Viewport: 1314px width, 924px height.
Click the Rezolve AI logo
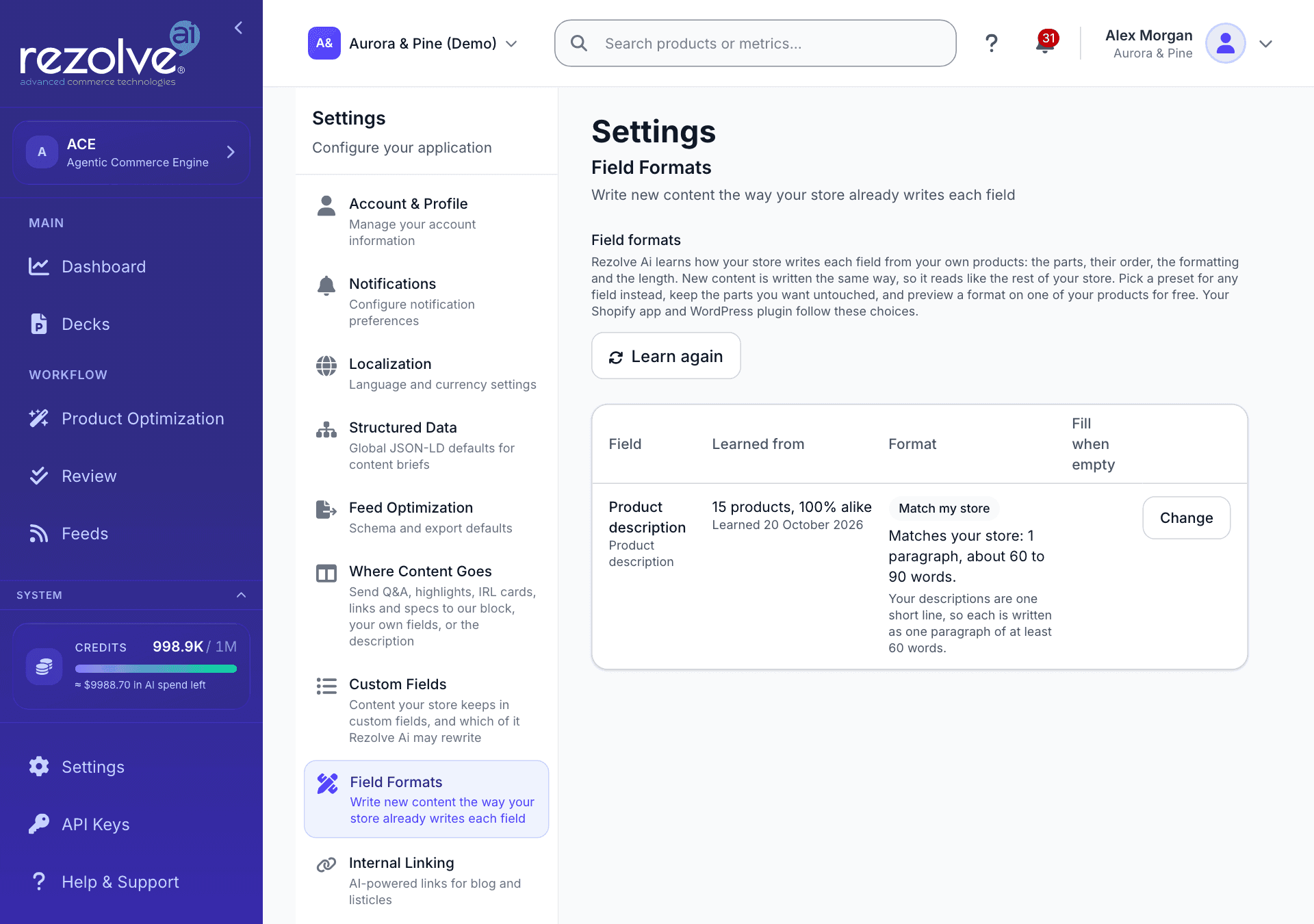pyautogui.click(x=109, y=53)
